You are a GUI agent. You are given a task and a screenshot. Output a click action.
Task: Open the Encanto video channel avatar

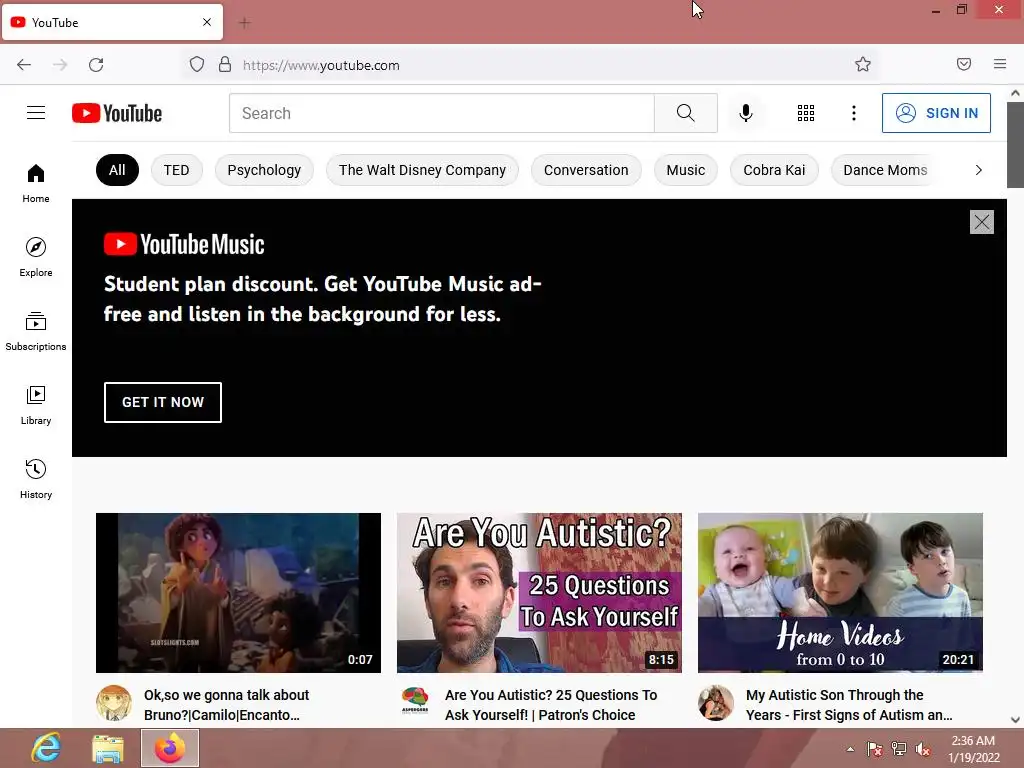(x=114, y=703)
